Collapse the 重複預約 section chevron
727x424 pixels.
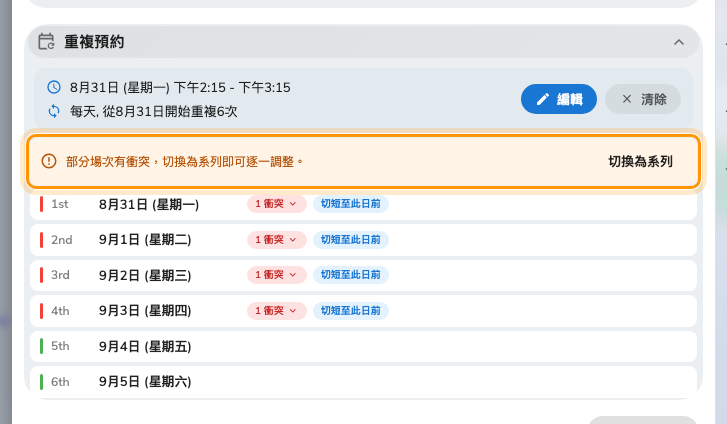(679, 42)
